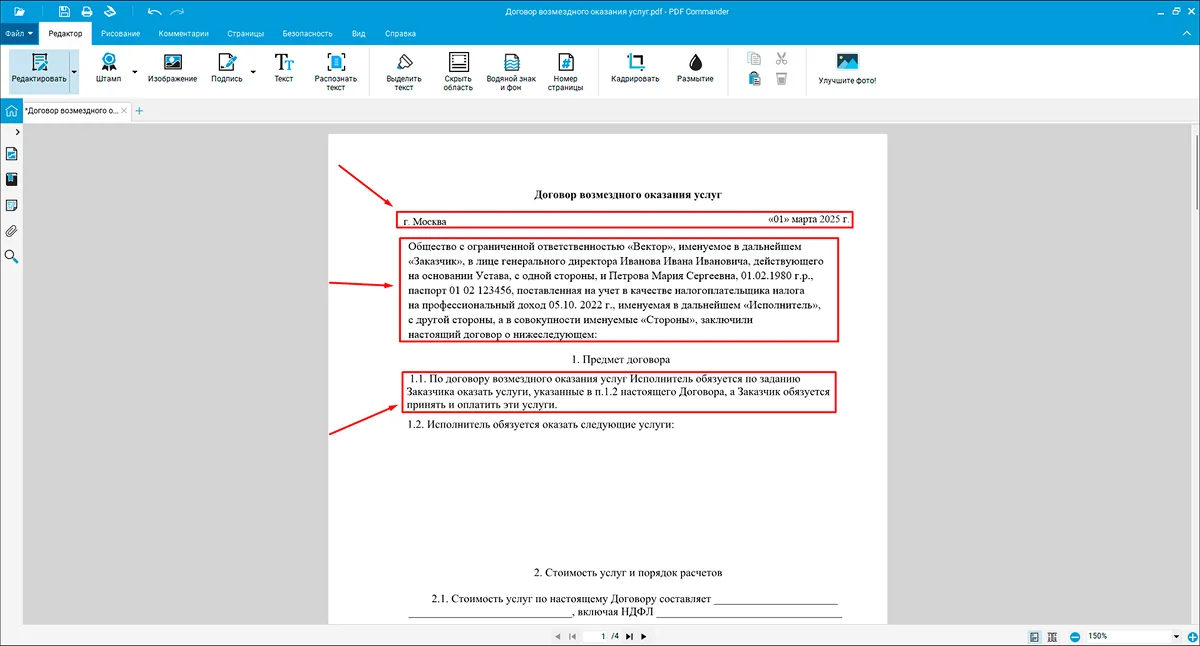Zoom in with the plus button
This screenshot has width=1200, height=646.
click(1192, 636)
